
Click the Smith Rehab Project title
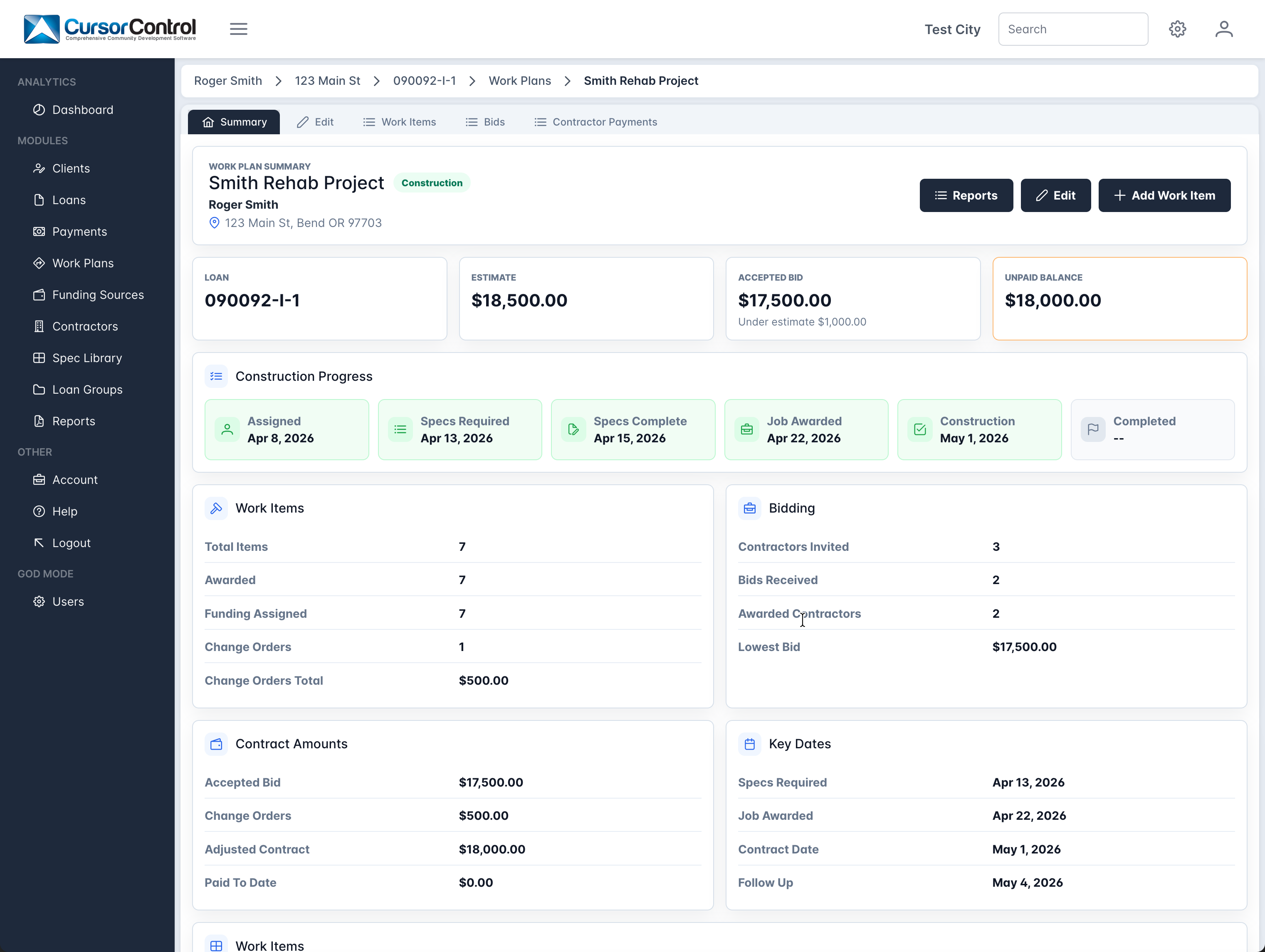tap(296, 183)
